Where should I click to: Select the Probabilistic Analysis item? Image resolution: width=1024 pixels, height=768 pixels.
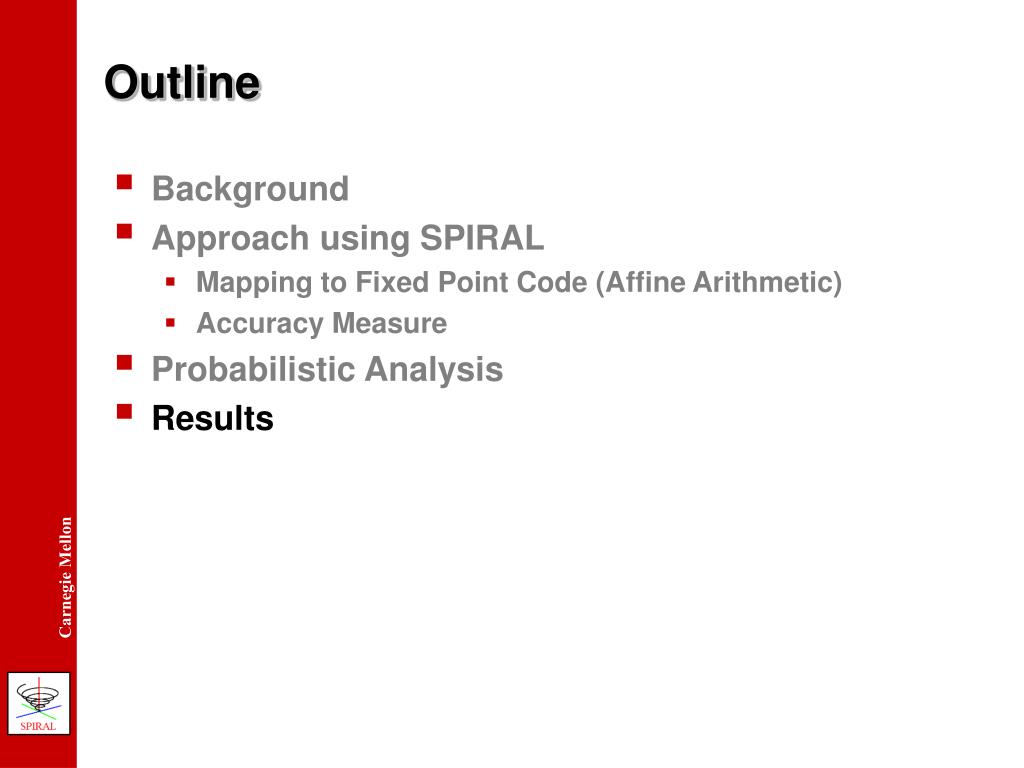pyautogui.click(x=327, y=370)
